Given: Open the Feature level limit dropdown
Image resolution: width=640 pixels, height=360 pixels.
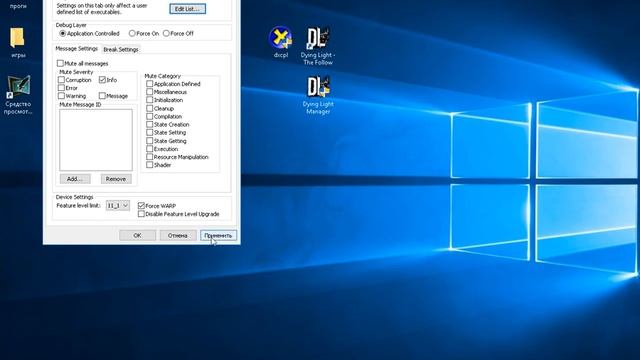Looking at the screenshot, I should point(118,205).
